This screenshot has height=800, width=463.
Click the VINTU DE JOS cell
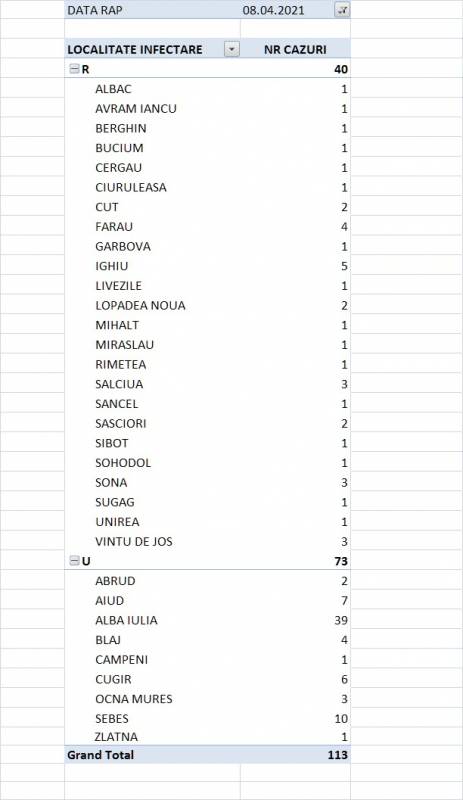[x=134, y=541]
